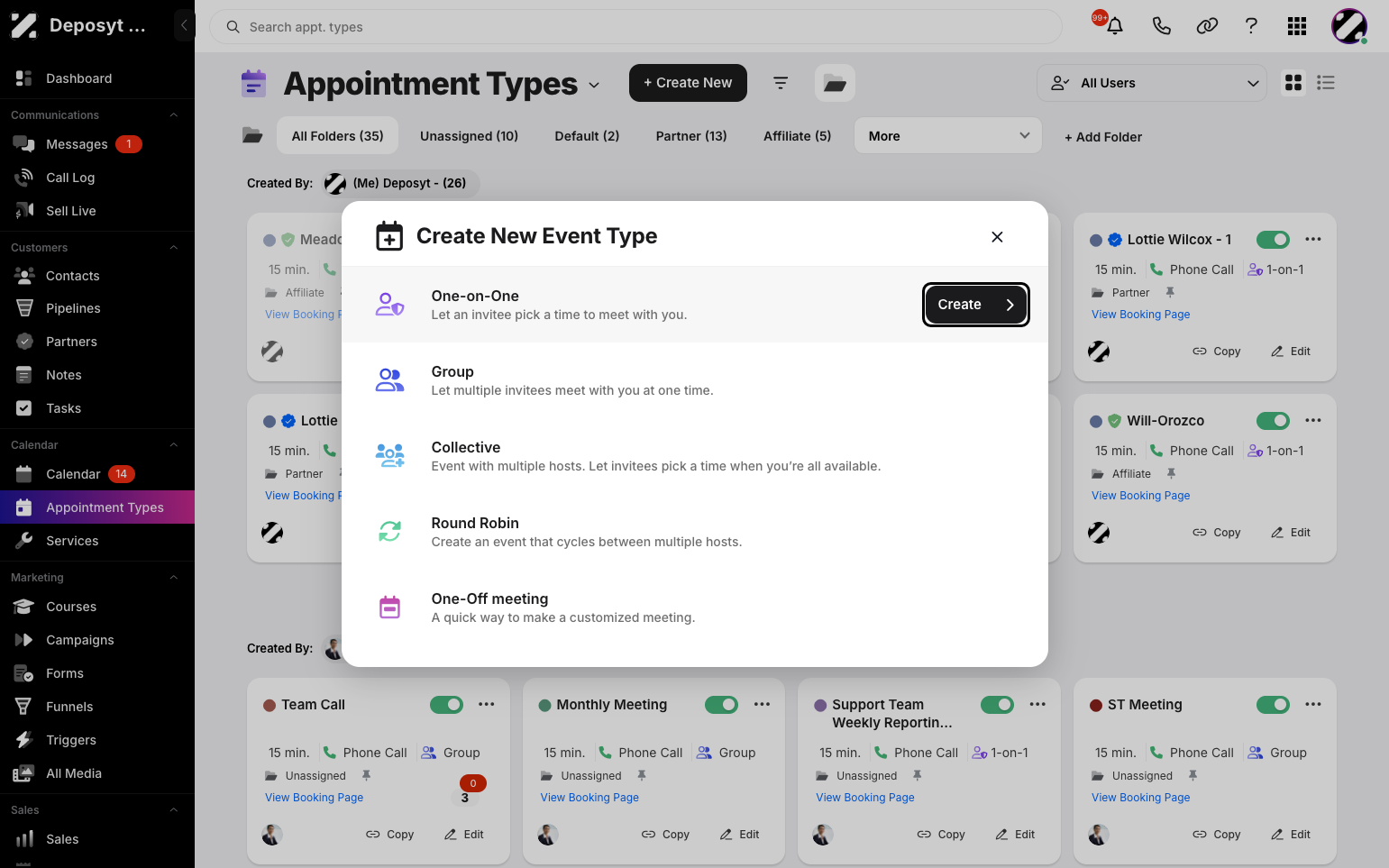Open the apps grid icon in header
Viewport: 1389px width, 868px height.
1297,26
